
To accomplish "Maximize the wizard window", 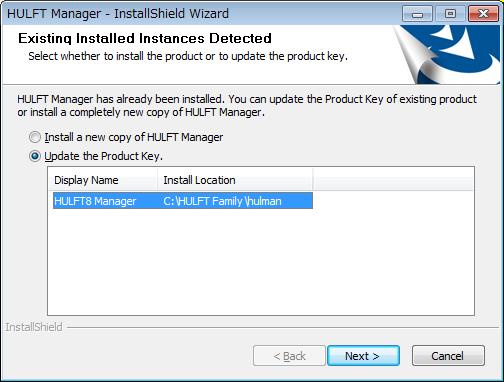I will 450,14.
